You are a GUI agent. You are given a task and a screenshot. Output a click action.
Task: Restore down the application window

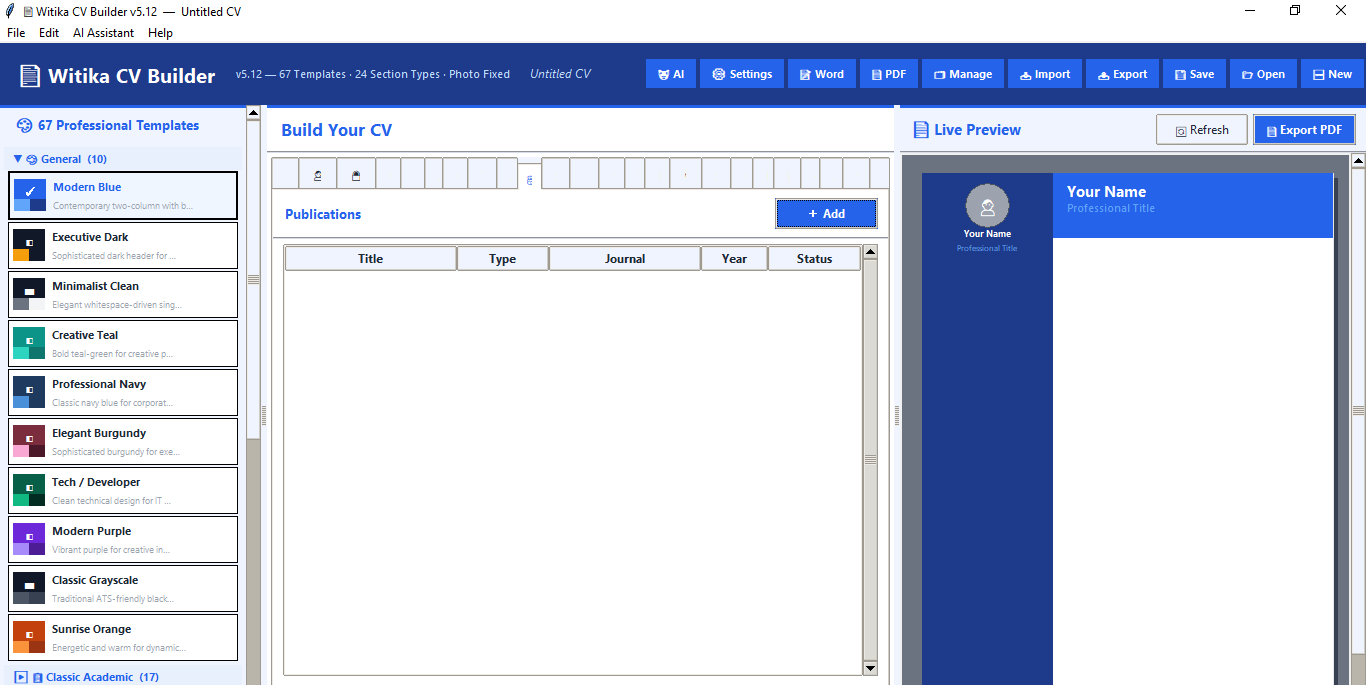coord(1295,11)
